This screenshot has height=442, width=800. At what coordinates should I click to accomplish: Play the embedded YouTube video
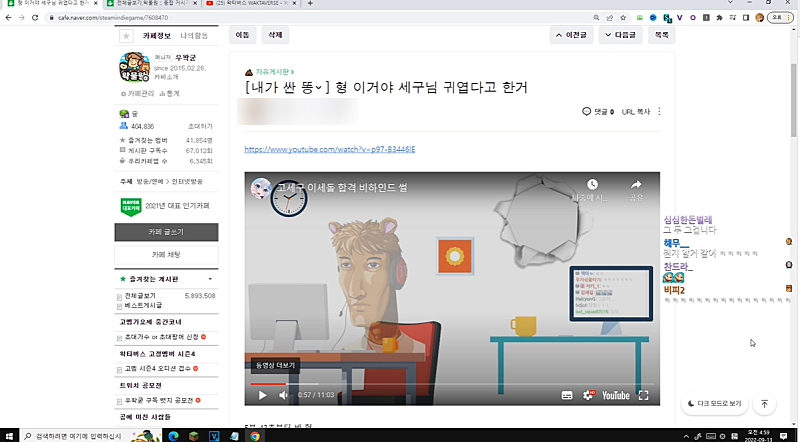(263, 395)
